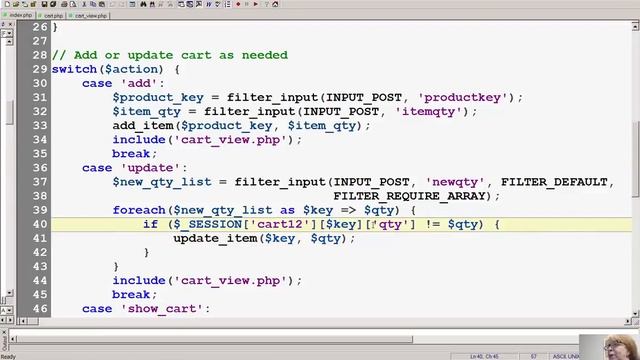The image size is (640, 360).
Task: Click add_item call on line 33
Action: (x=143, y=125)
